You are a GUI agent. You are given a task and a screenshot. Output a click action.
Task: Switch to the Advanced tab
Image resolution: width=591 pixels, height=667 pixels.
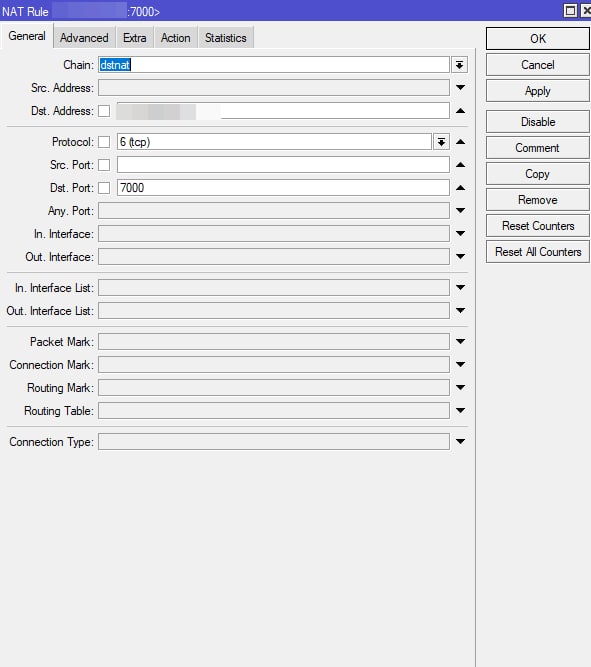[84, 38]
